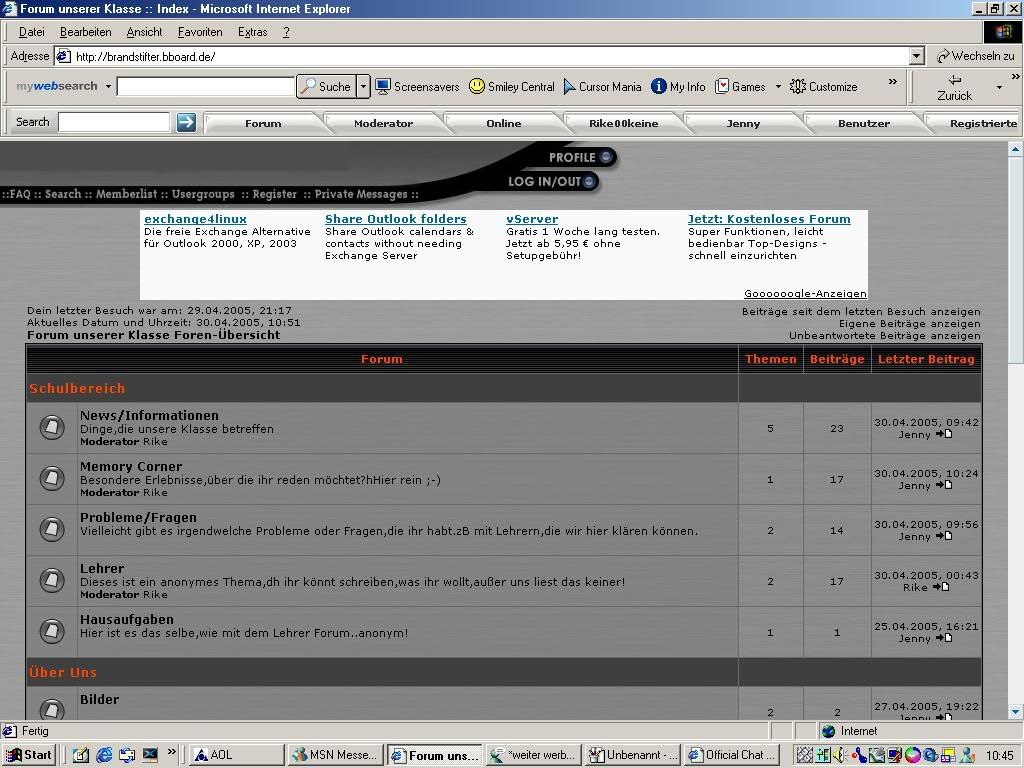1024x768 pixels.
Task: Click News/Informationen forum status icon
Action: (x=52, y=428)
